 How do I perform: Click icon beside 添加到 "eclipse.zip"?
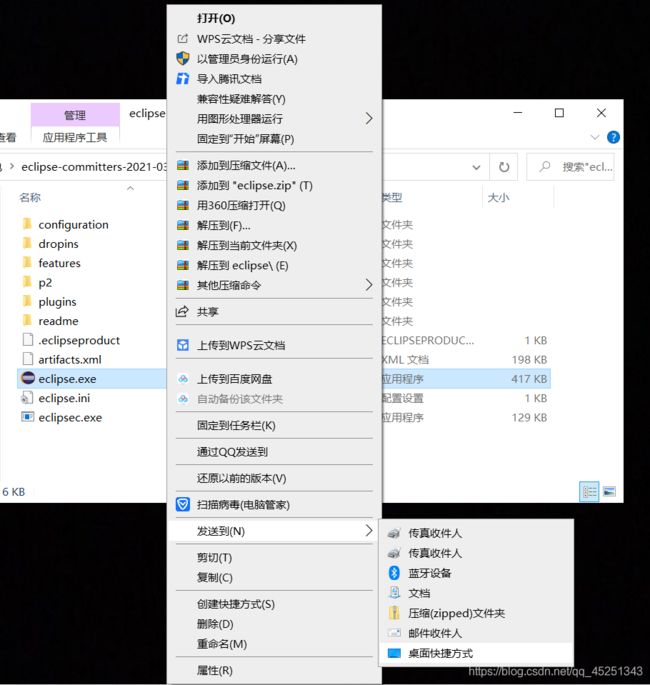tap(183, 185)
